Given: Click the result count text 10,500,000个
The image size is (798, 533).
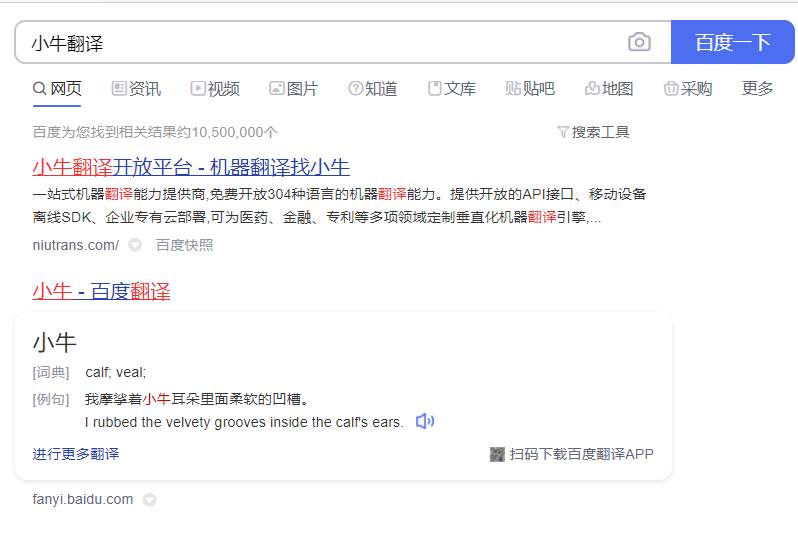Looking at the screenshot, I should [x=235, y=132].
